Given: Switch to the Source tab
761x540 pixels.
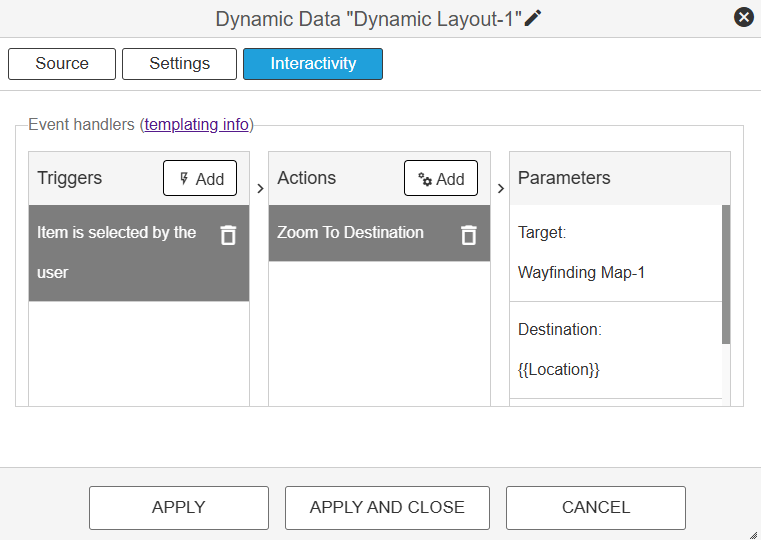Looking at the screenshot, I should [x=62, y=64].
